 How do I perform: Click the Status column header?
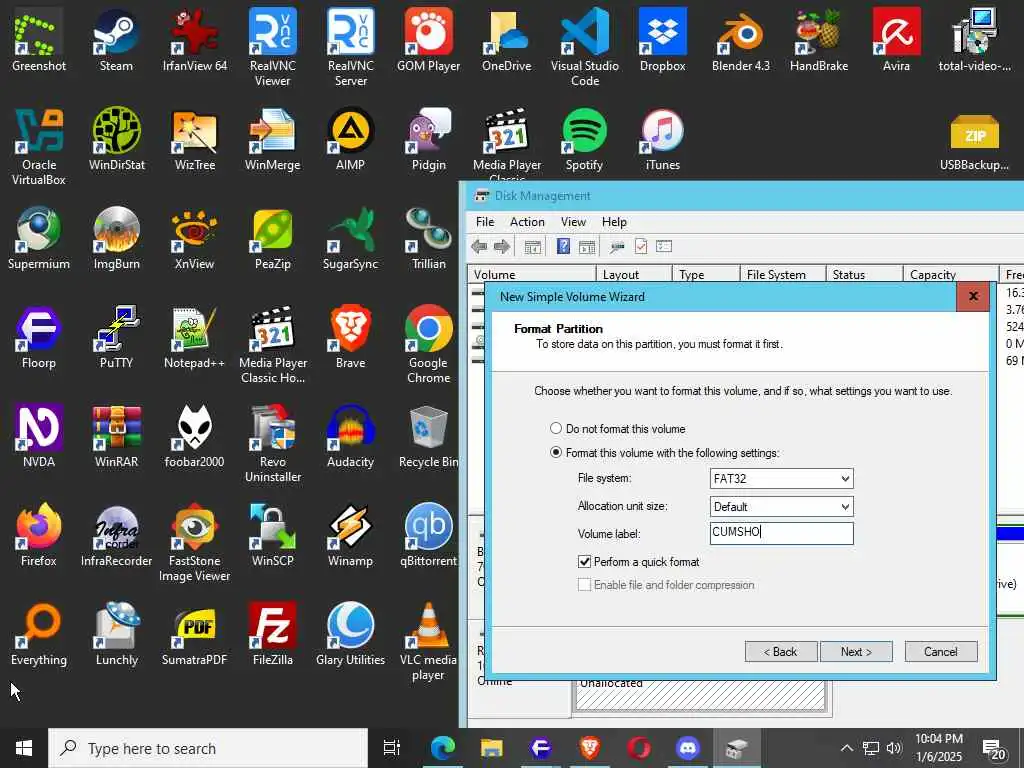[x=864, y=274]
